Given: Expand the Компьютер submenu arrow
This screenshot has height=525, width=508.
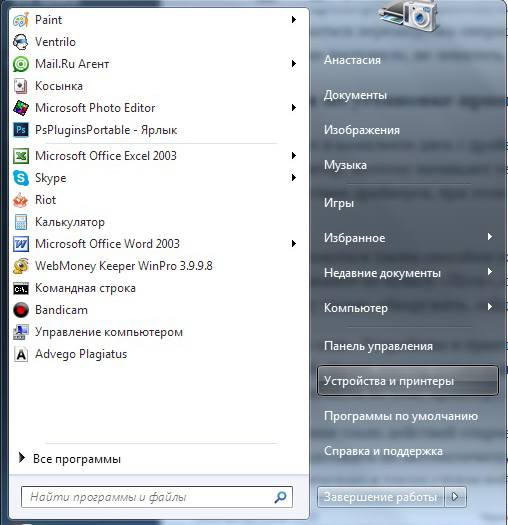Looking at the screenshot, I should pos(490,307).
